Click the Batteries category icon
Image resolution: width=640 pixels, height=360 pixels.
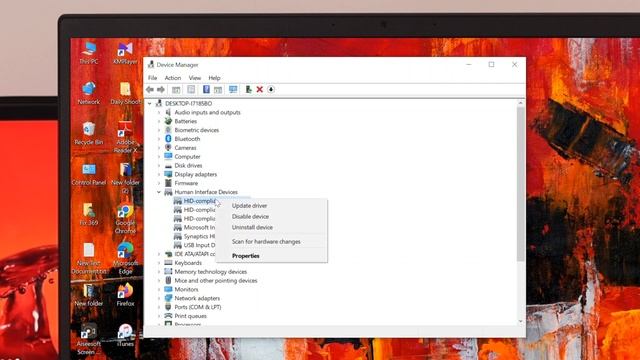(x=168, y=121)
